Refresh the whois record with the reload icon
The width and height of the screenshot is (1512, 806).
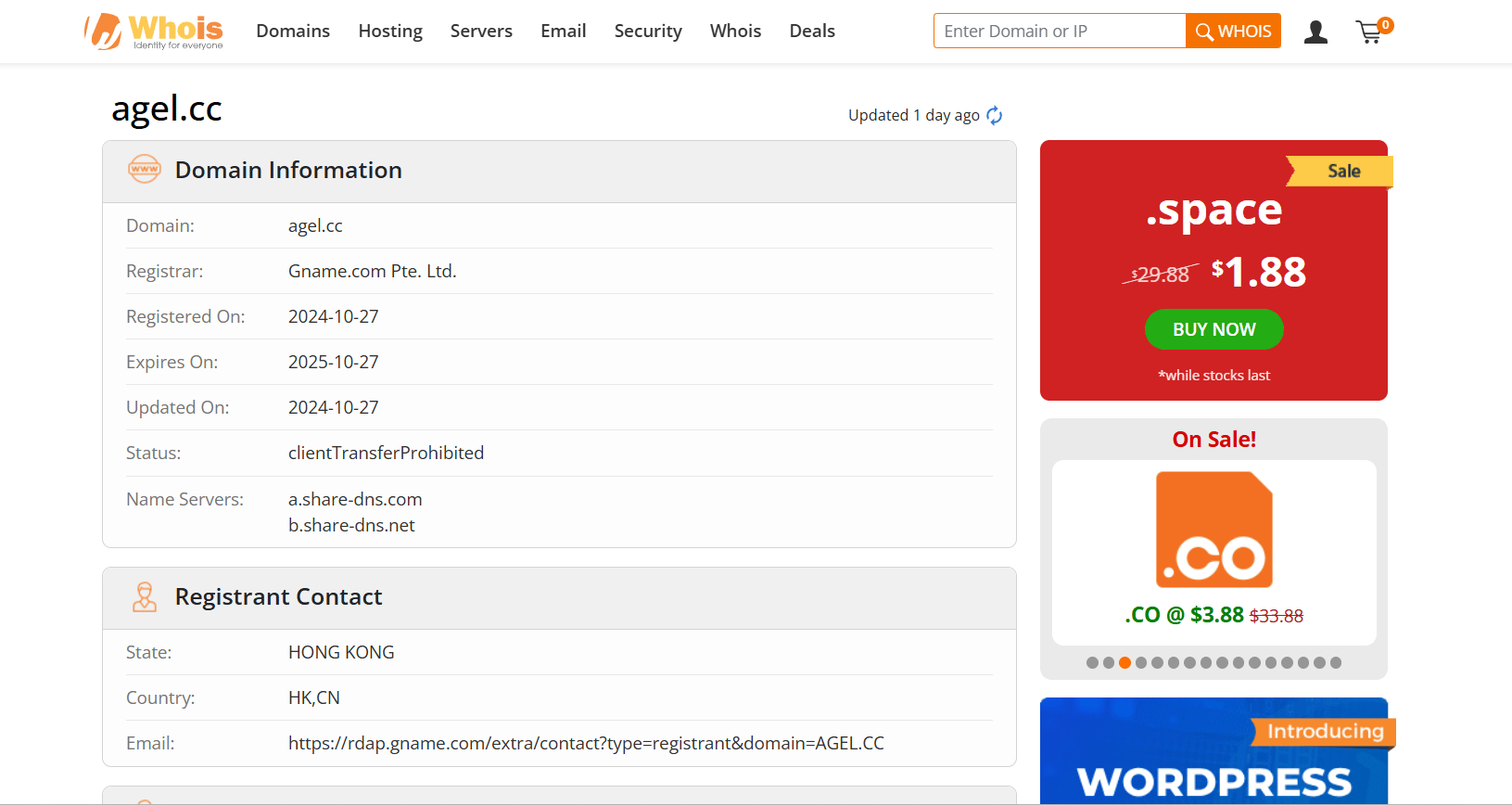click(995, 115)
